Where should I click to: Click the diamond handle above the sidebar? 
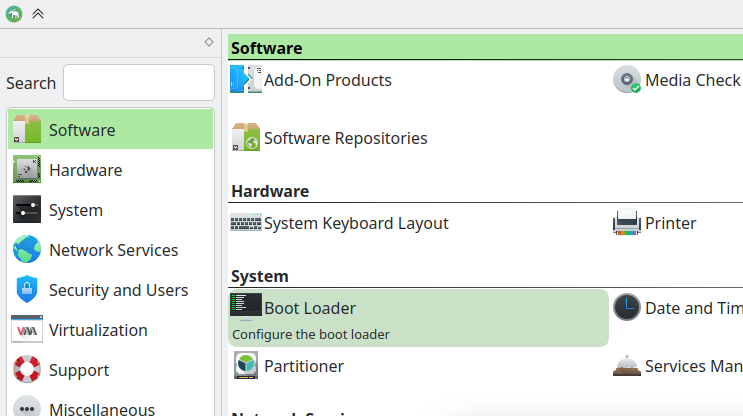tap(208, 42)
